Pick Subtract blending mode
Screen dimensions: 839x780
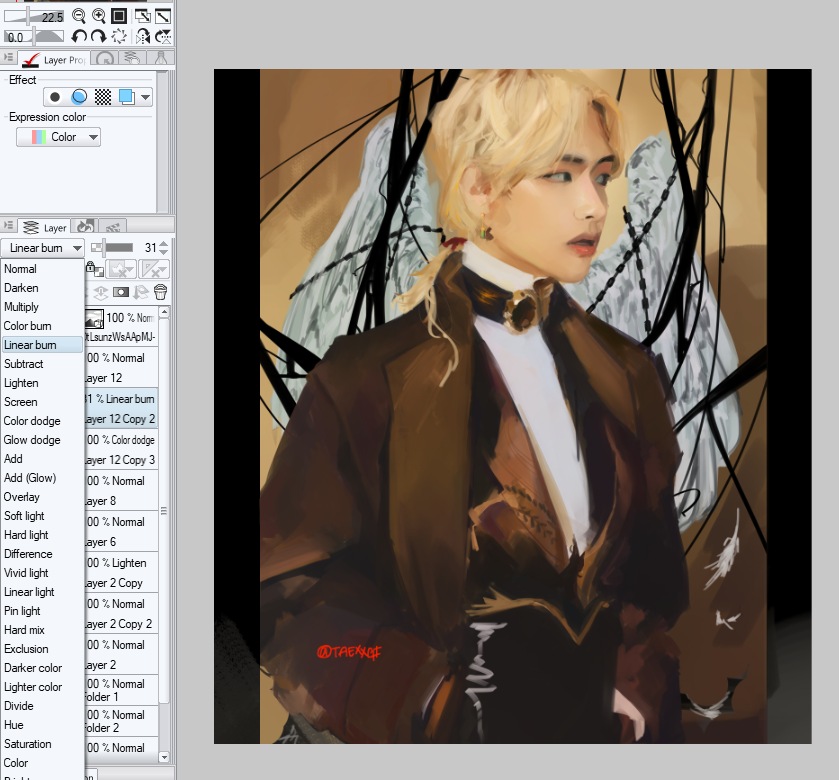pyautogui.click(x=42, y=364)
